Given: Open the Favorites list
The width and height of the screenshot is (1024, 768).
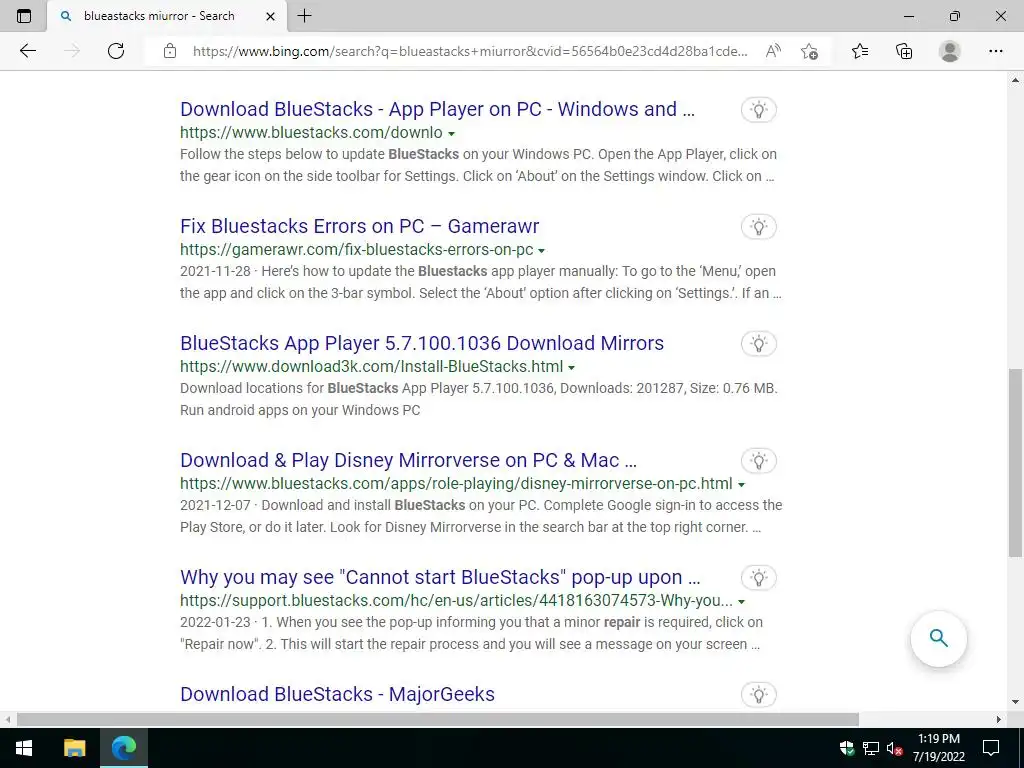Looking at the screenshot, I should [x=860, y=51].
